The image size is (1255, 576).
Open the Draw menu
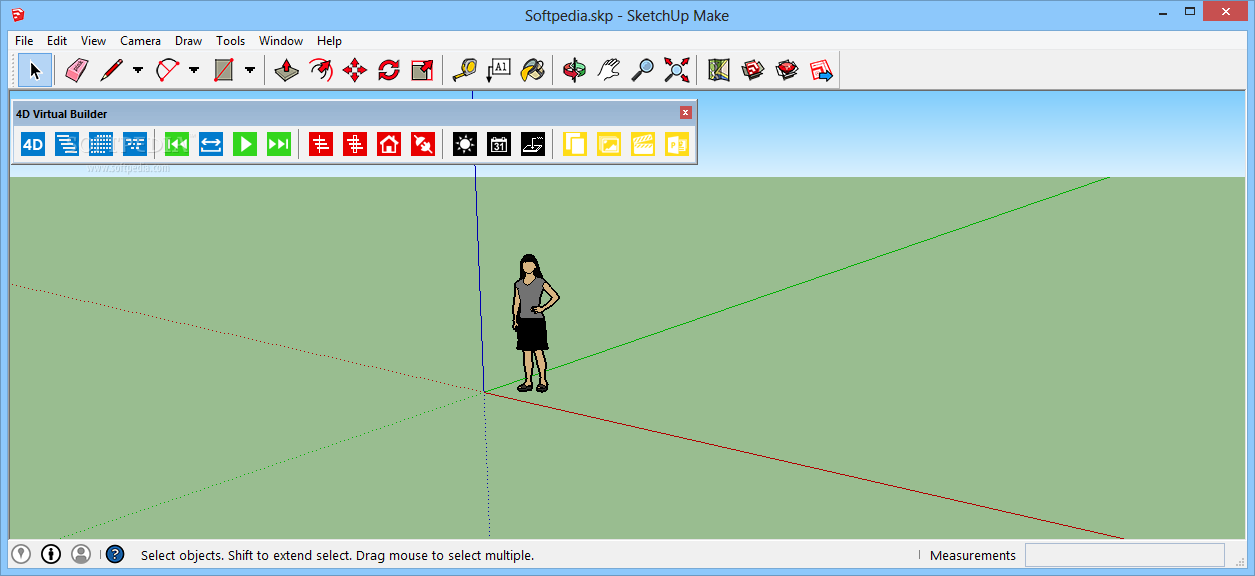189,41
